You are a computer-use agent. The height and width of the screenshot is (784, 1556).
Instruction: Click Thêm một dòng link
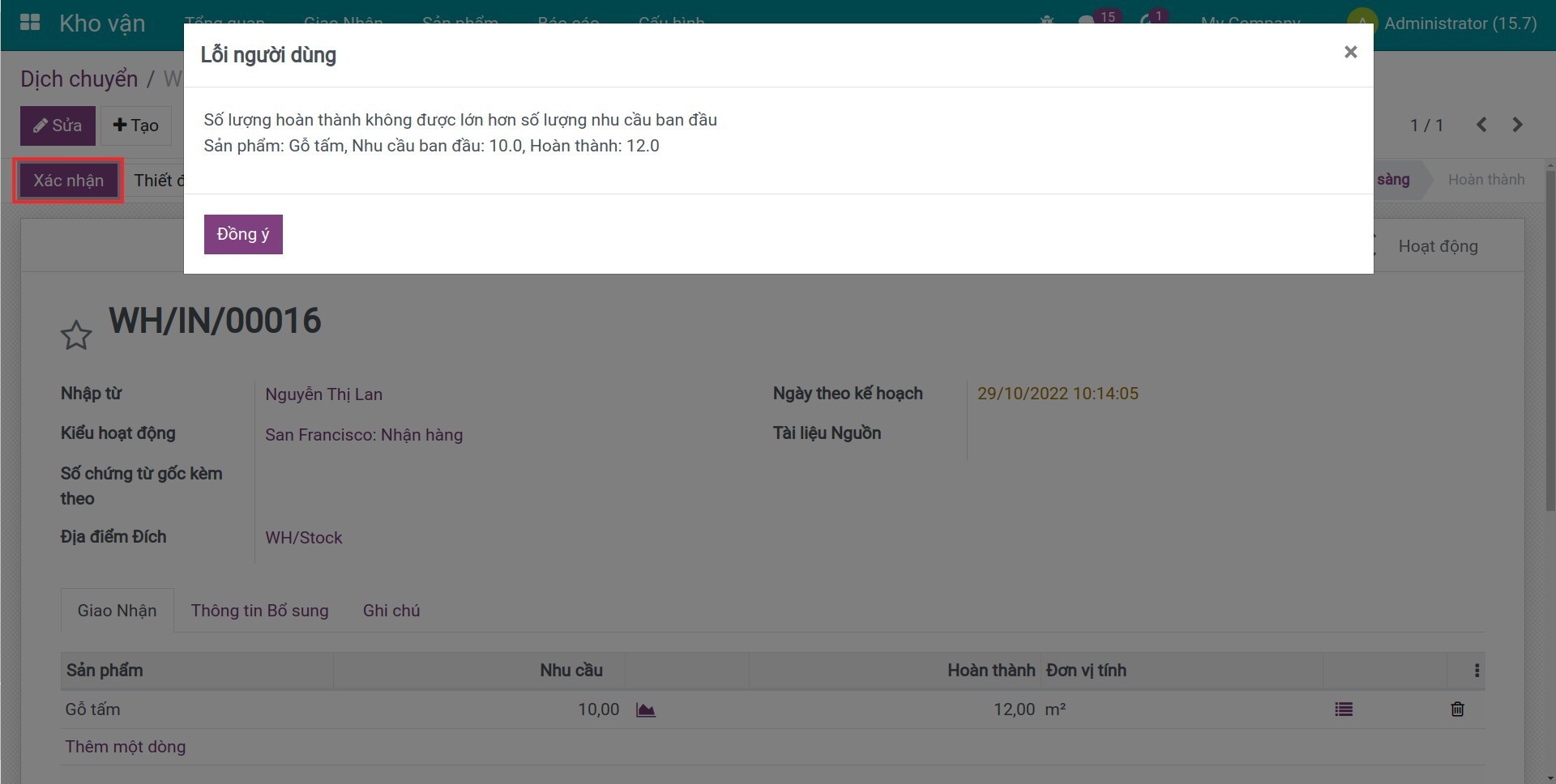[126, 747]
